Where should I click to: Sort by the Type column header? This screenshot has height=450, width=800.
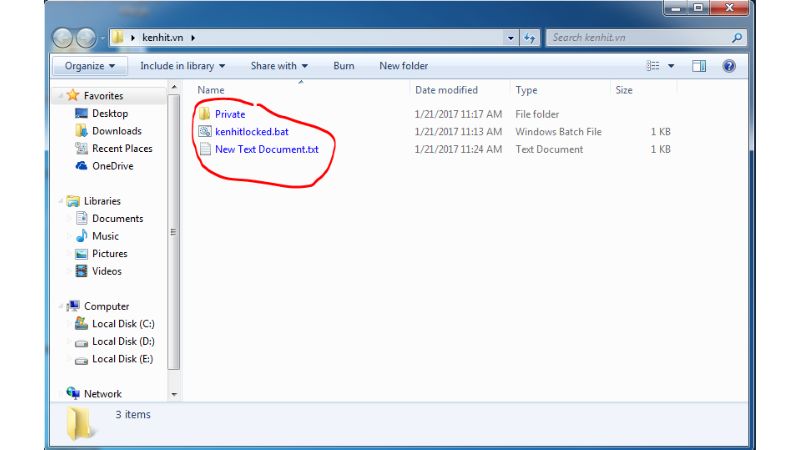(560, 90)
